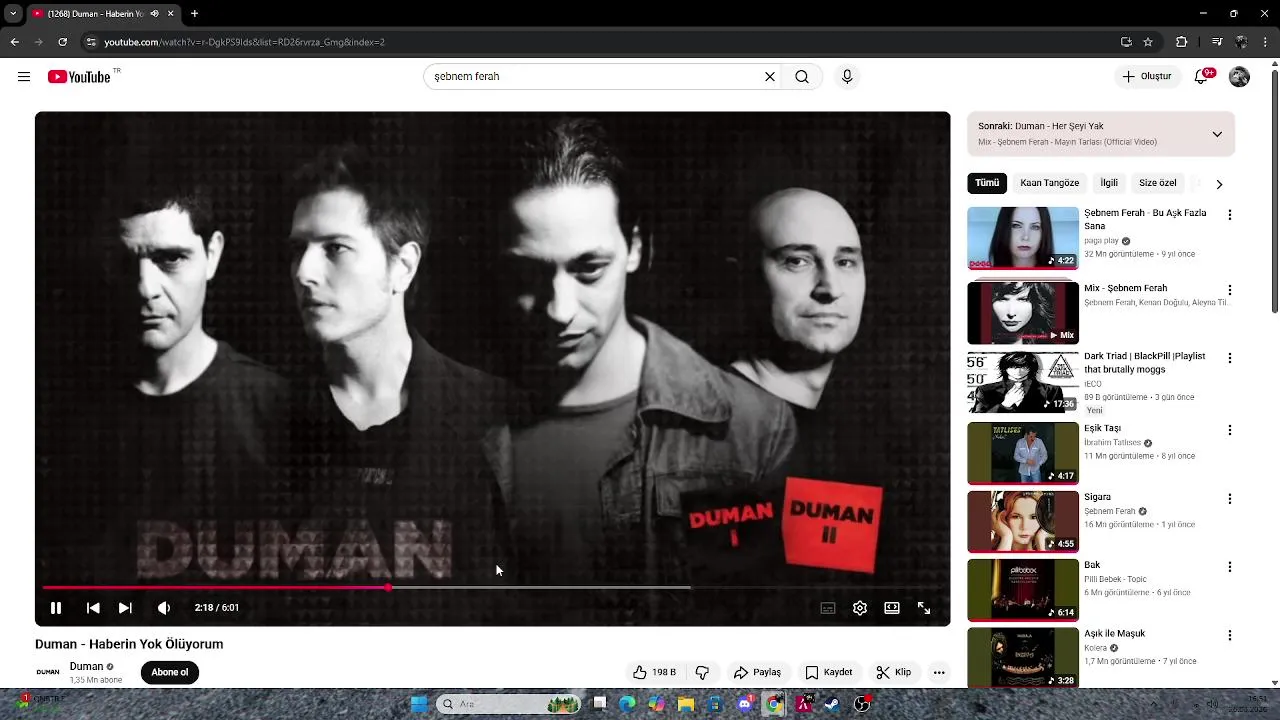
Task: Open the tab search dropdown arrow
Action: (x=13, y=14)
